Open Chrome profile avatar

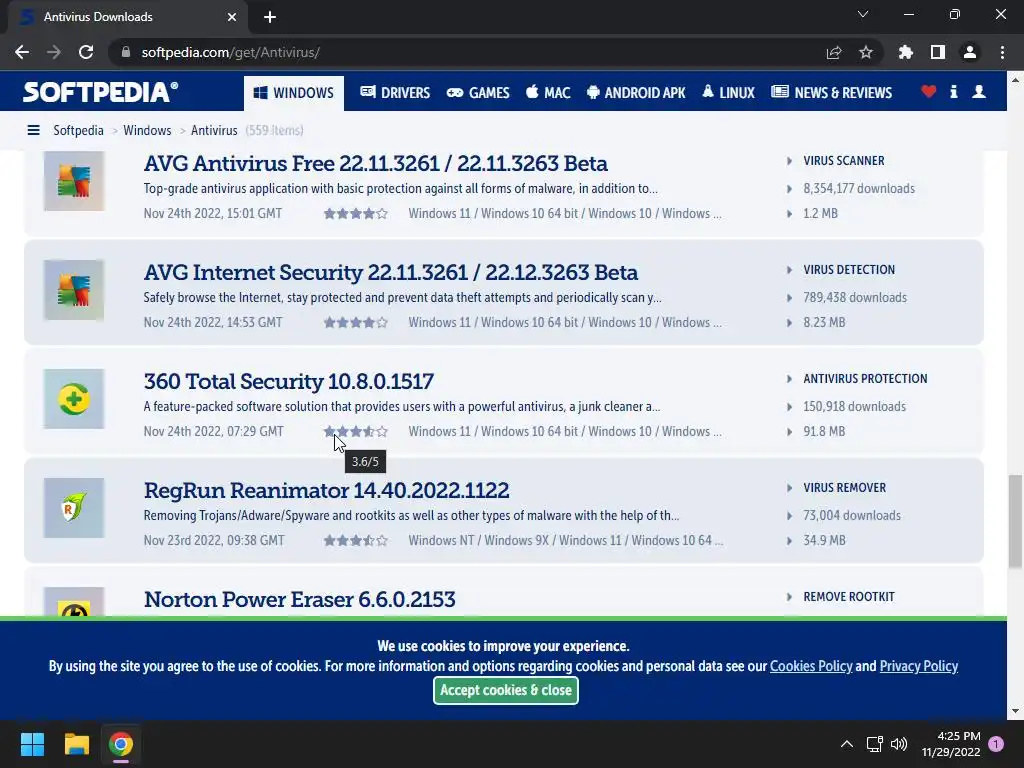pyautogui.click(x=970, y=52)
